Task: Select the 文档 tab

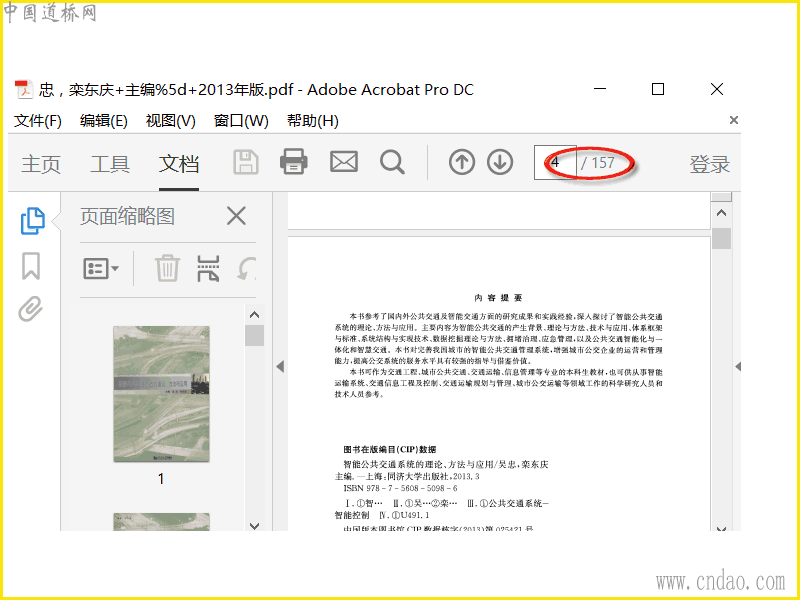Action: click(179, 164)
